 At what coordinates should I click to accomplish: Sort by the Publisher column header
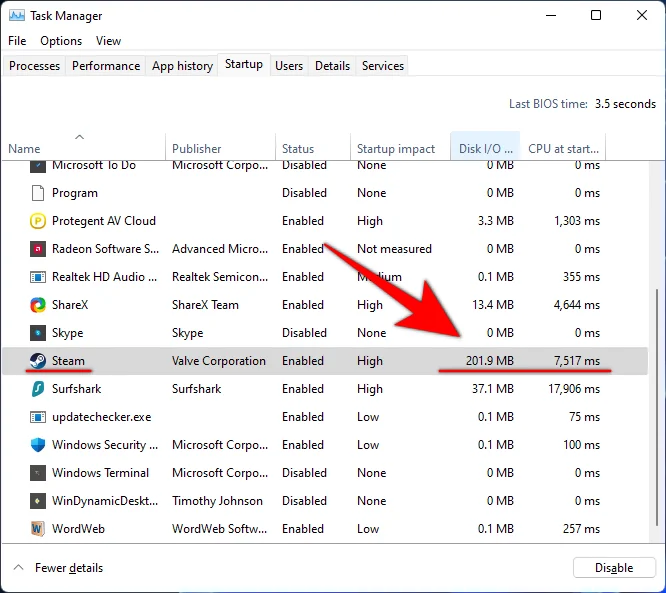pos(220,146)
